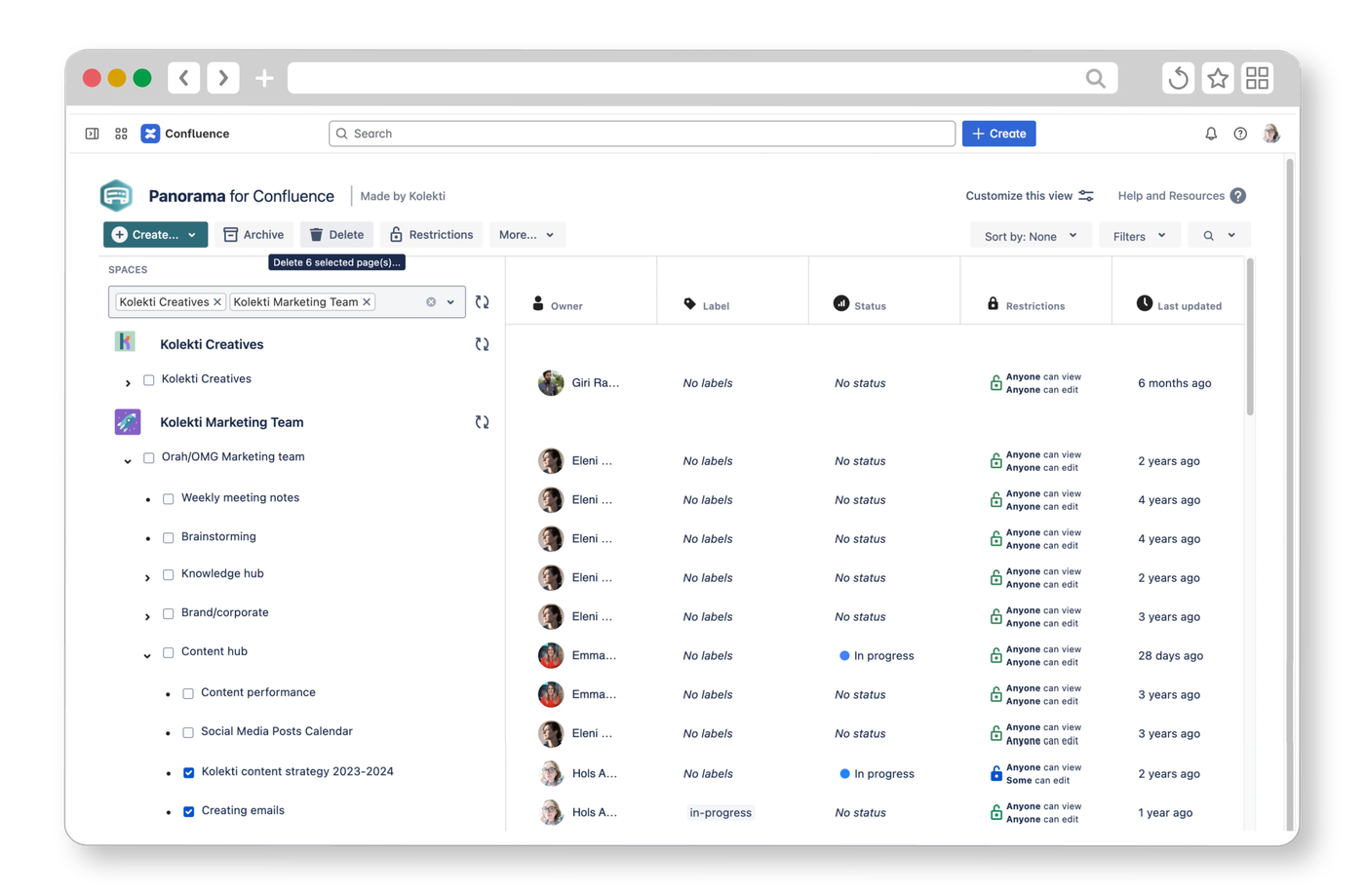1365x896 pixels.
Task: Click the Confluence logo
Action: [150, 134]
